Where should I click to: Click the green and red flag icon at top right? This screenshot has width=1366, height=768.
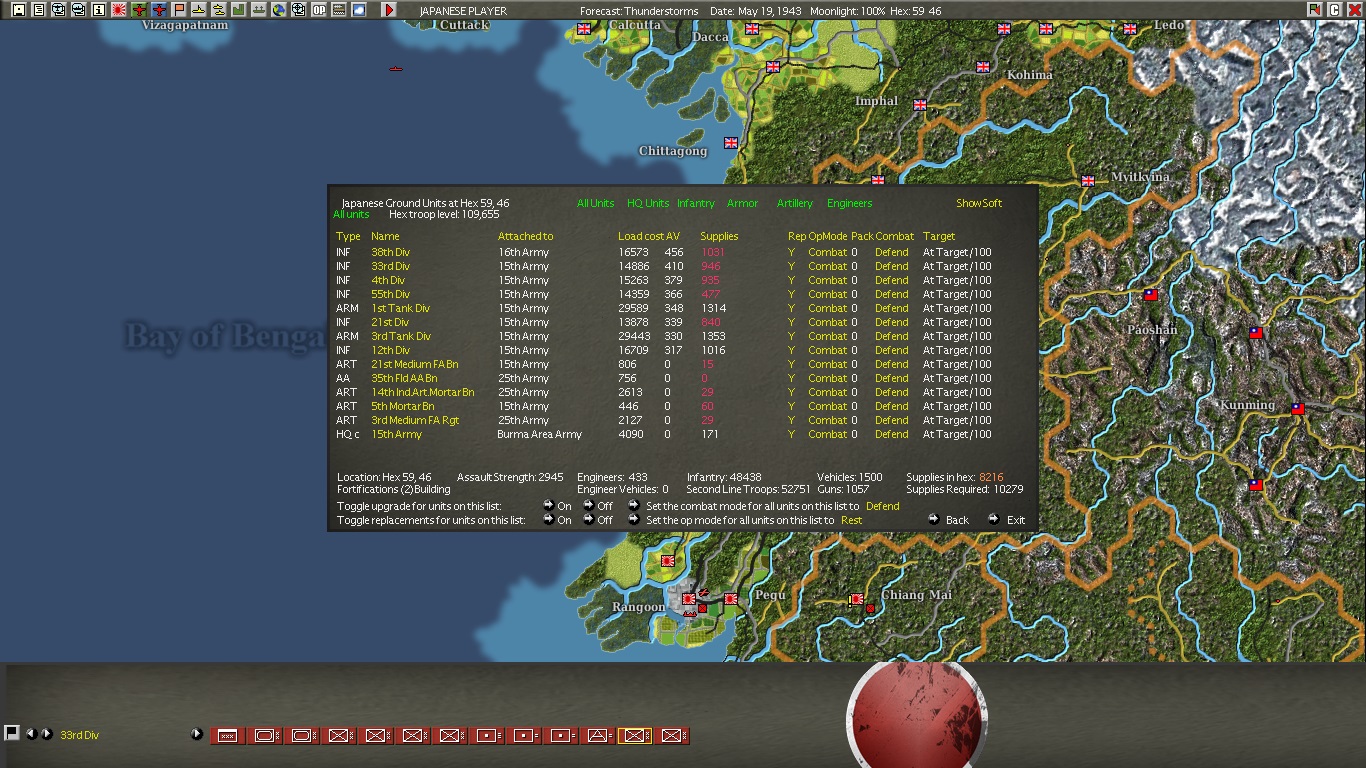(x=1314, y=10)
